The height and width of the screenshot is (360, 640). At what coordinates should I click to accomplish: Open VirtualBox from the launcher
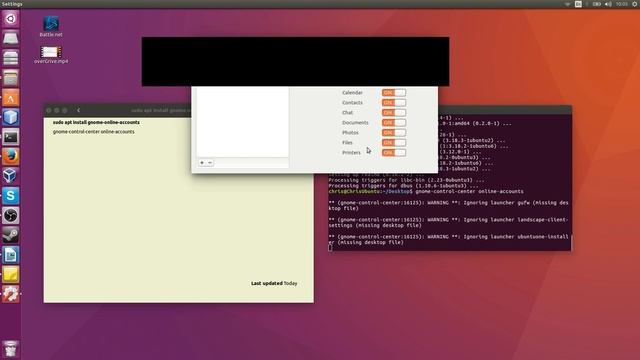(x=11, y=176)
